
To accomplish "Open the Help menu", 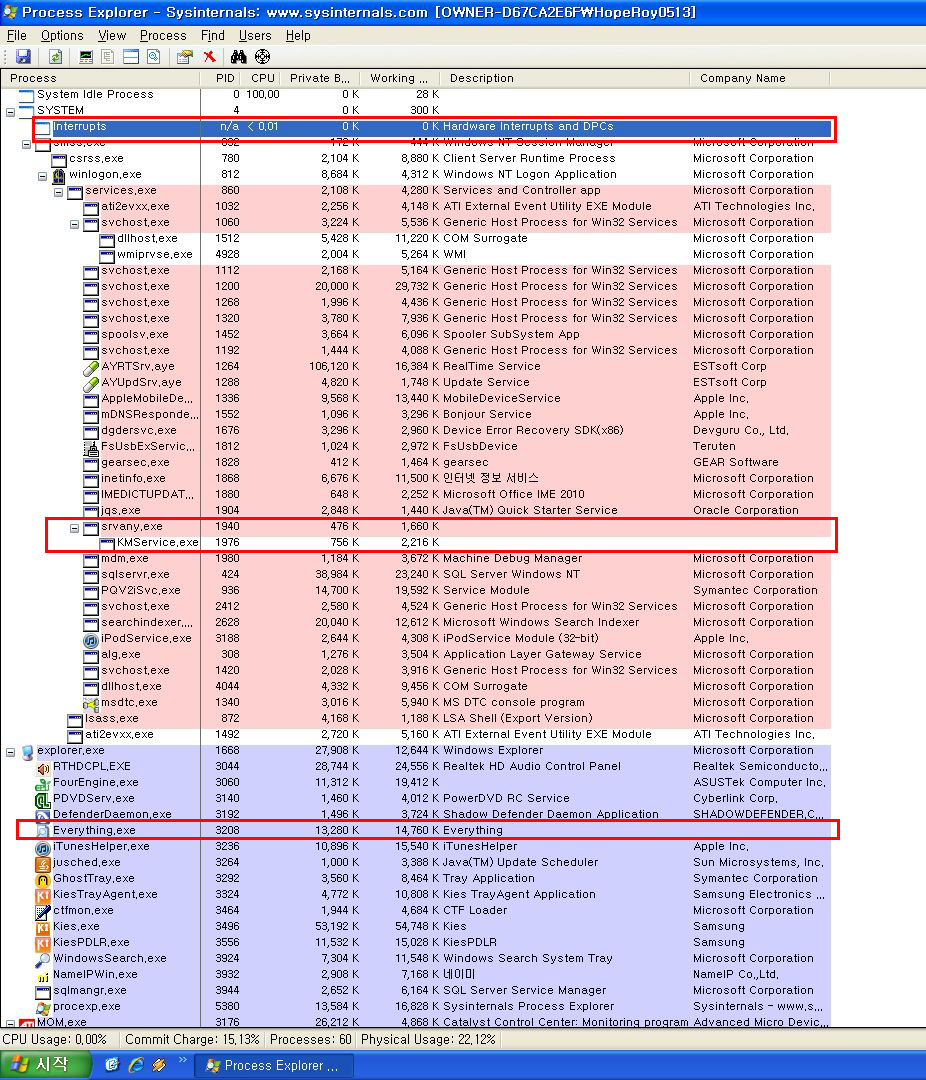I will pos(298,35).
